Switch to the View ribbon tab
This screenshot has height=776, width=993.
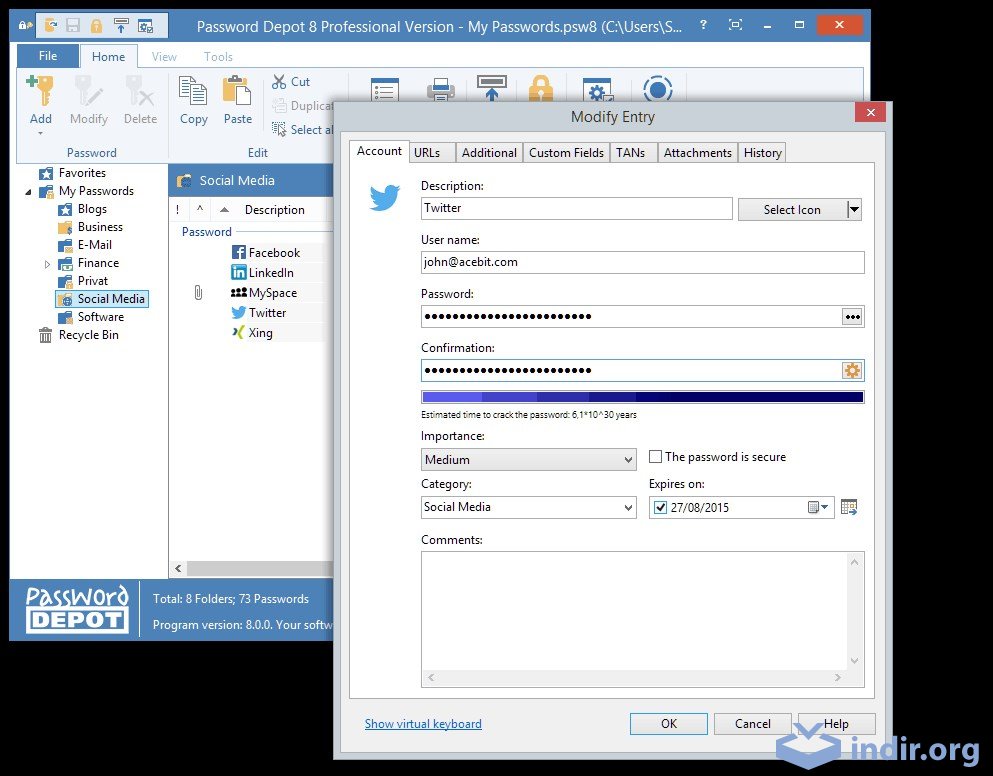pyautogui.click(x=164, y=56)
